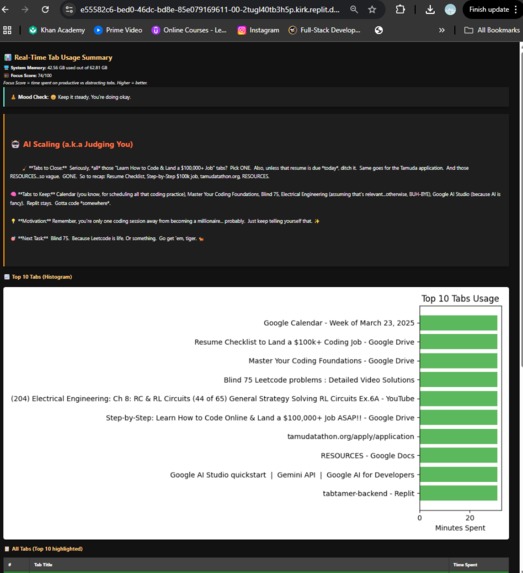Click the Google AI Studio quickstart label

click(292, 475)
